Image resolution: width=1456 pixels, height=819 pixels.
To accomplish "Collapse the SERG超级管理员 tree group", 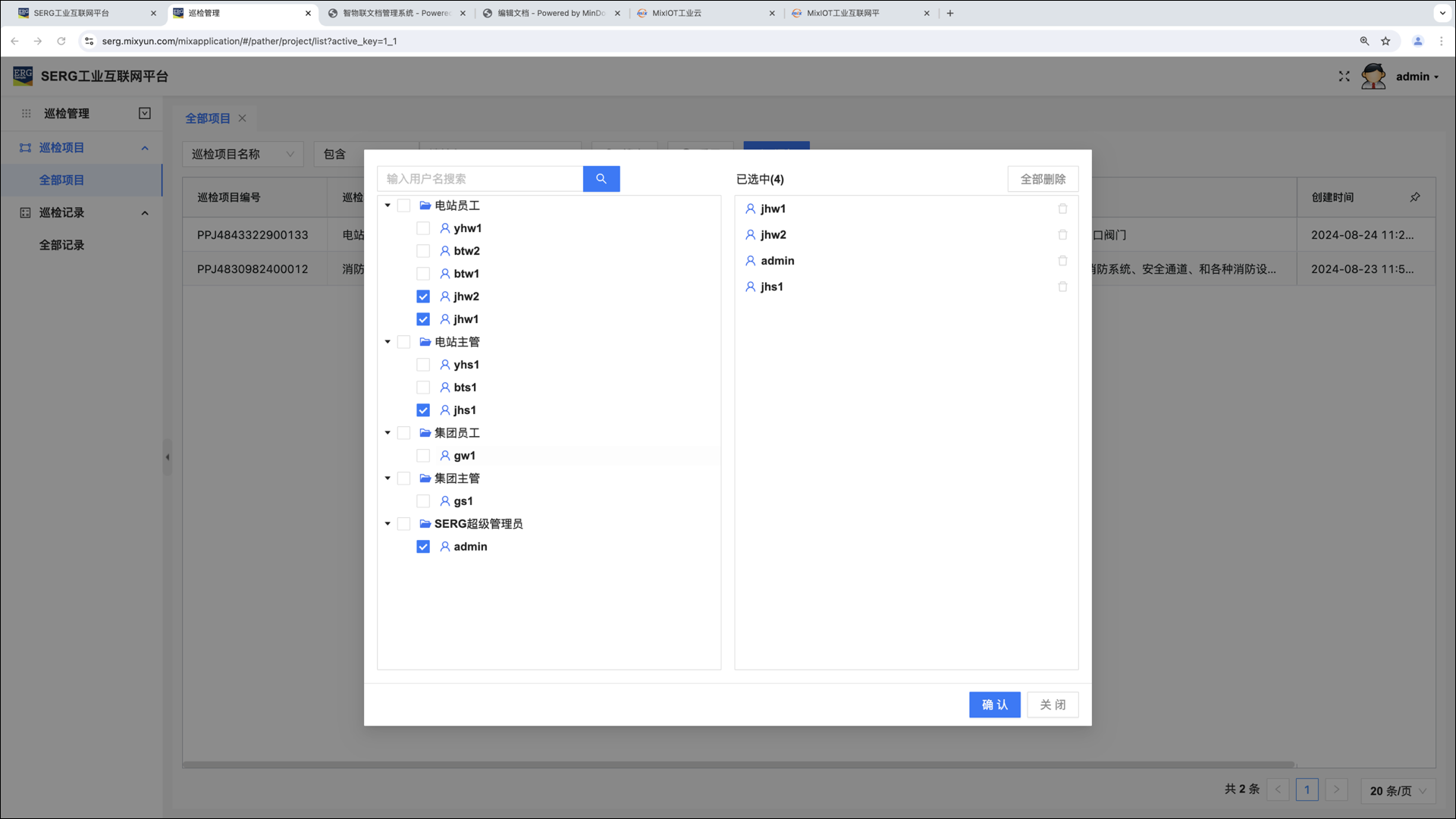I will [x=388, y=524].
